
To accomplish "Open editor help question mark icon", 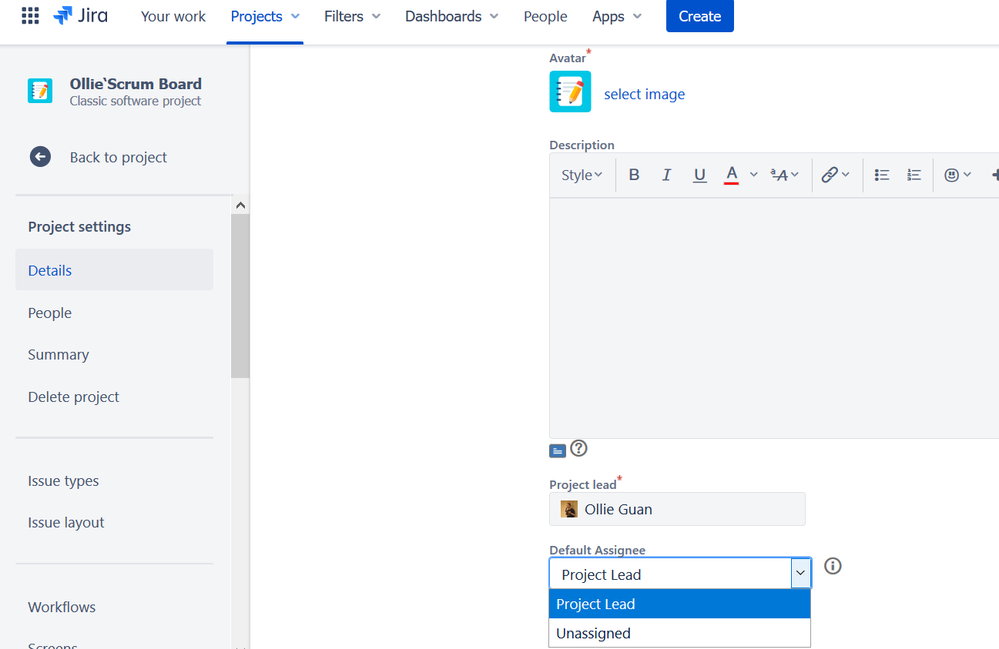I will pos(579,448).
